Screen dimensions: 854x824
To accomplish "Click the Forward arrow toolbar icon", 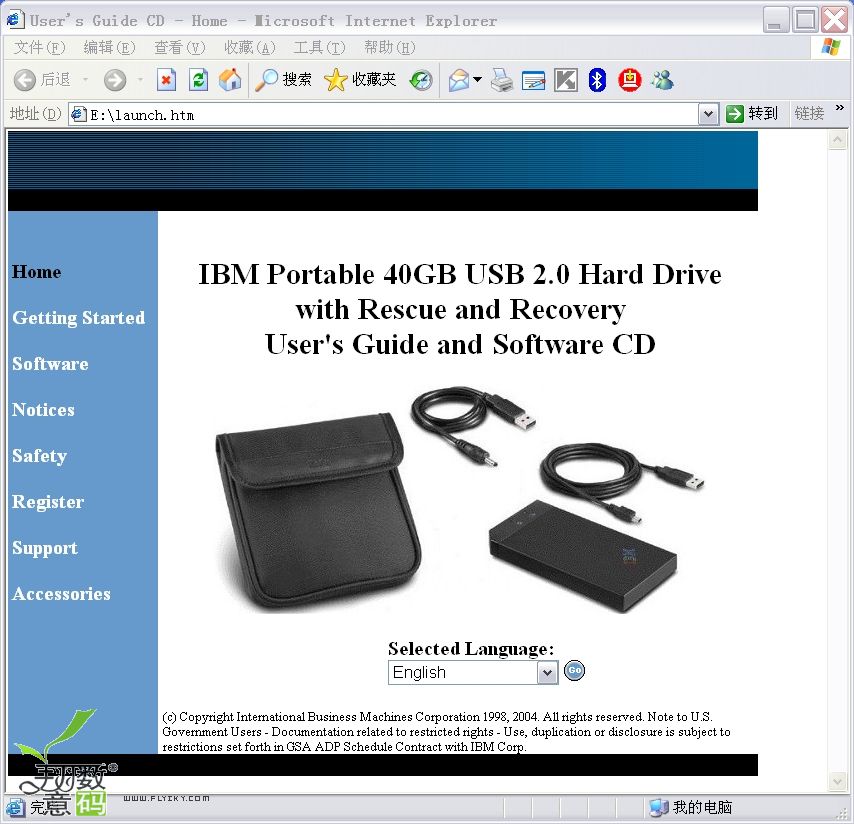I will coord(115,80).
